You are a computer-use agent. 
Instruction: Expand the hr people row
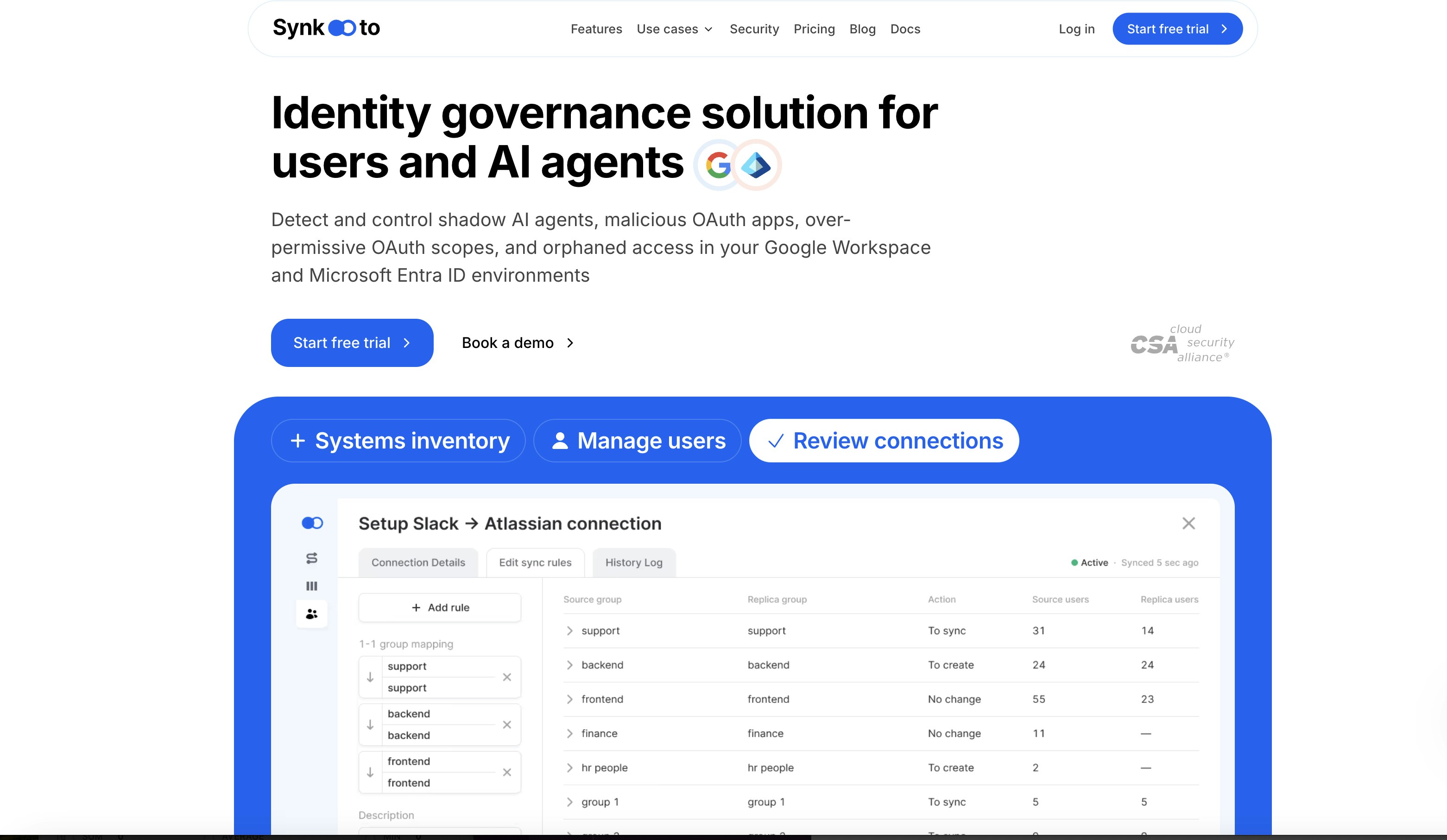pyautogui.click(x=569, y=768)
